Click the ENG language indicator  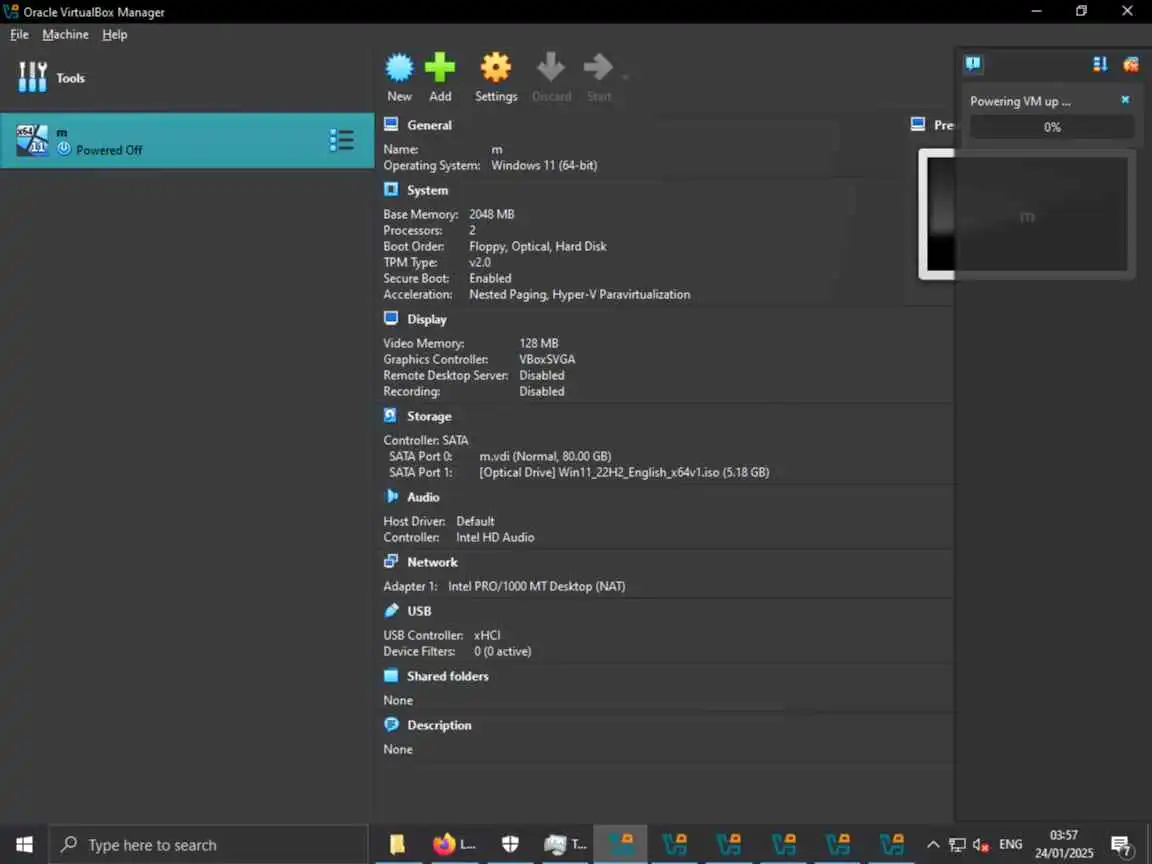pos(1010,844)
